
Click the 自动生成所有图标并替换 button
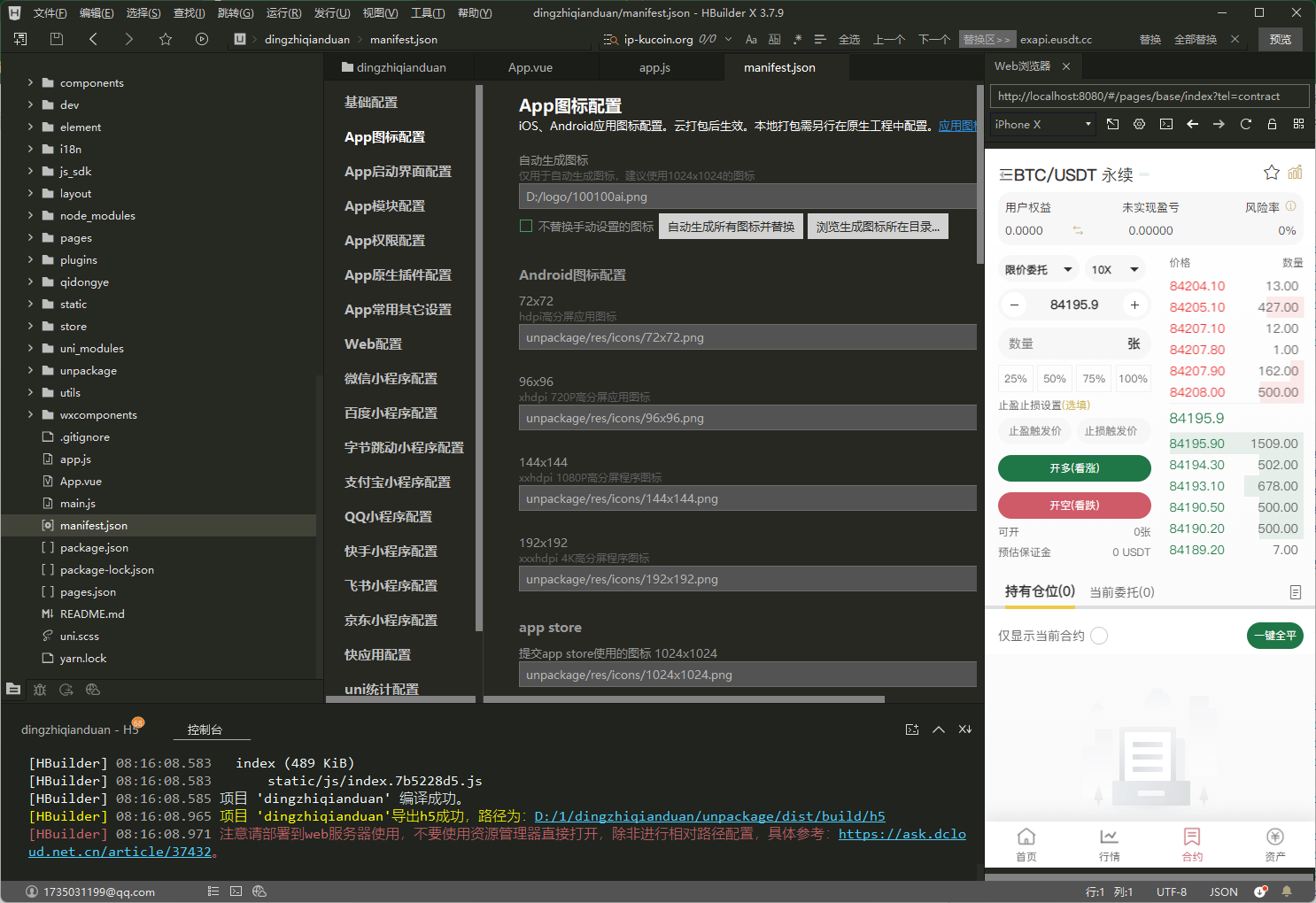[x=732, y=227]
